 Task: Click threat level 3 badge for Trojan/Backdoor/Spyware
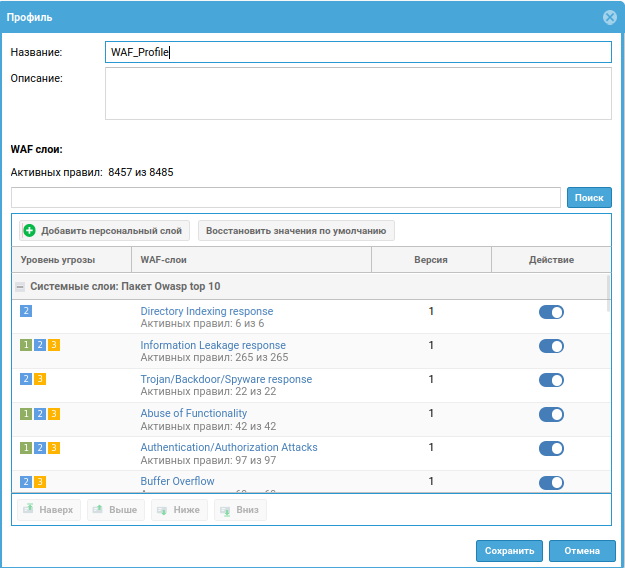click(40, 379)
